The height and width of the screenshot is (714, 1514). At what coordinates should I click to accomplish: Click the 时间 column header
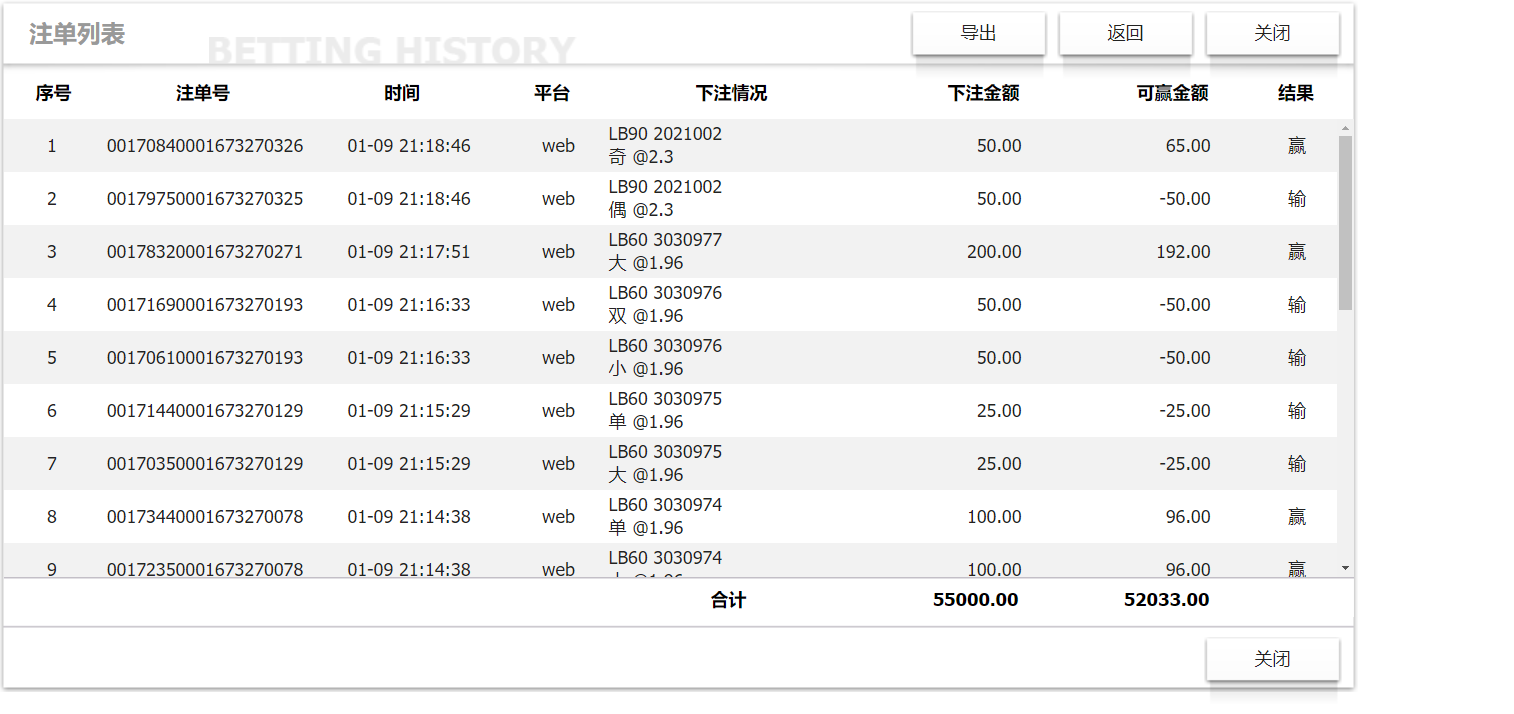tap(402, 93)
